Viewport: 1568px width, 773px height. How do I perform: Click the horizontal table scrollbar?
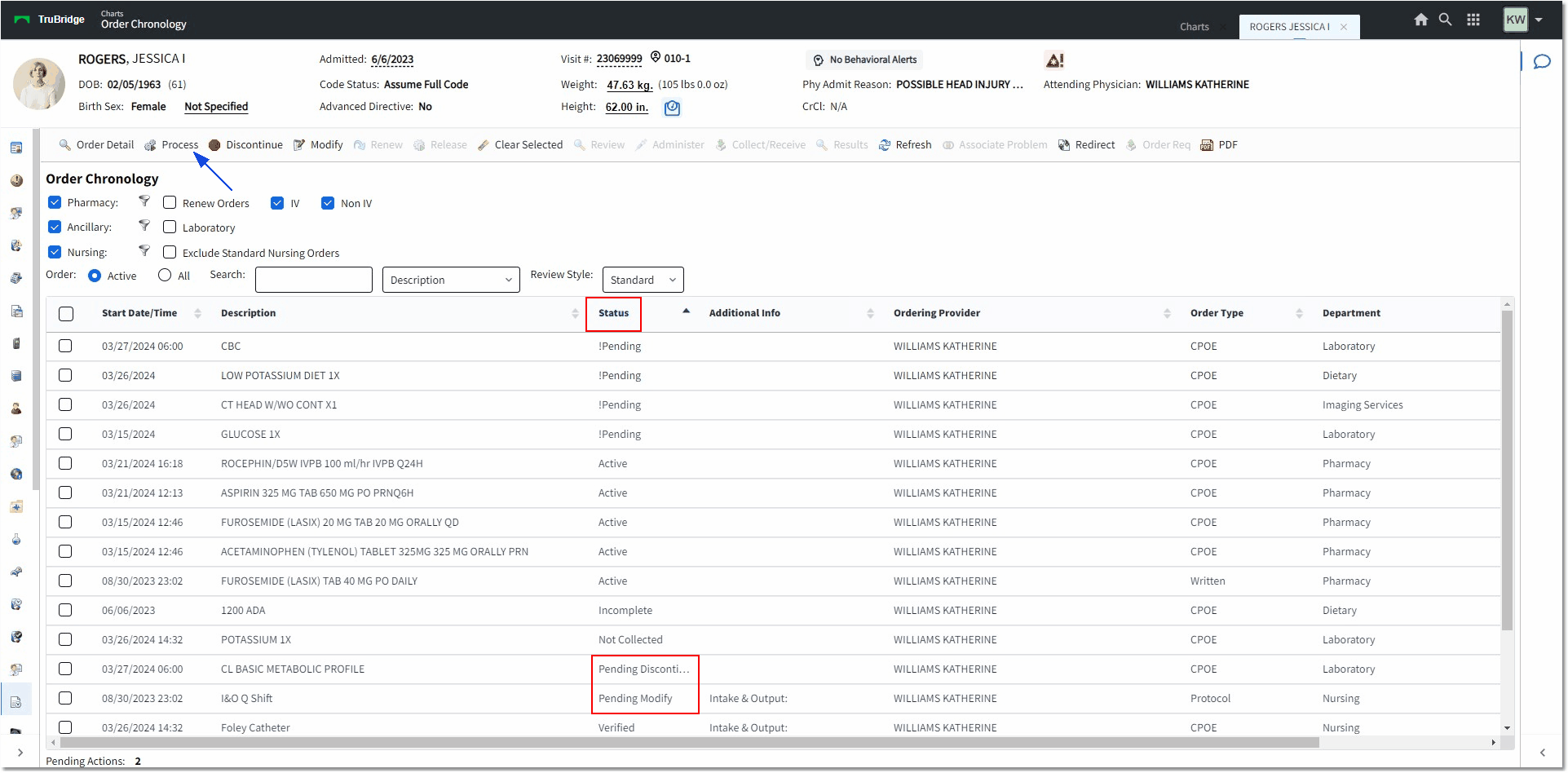[689, 743]
